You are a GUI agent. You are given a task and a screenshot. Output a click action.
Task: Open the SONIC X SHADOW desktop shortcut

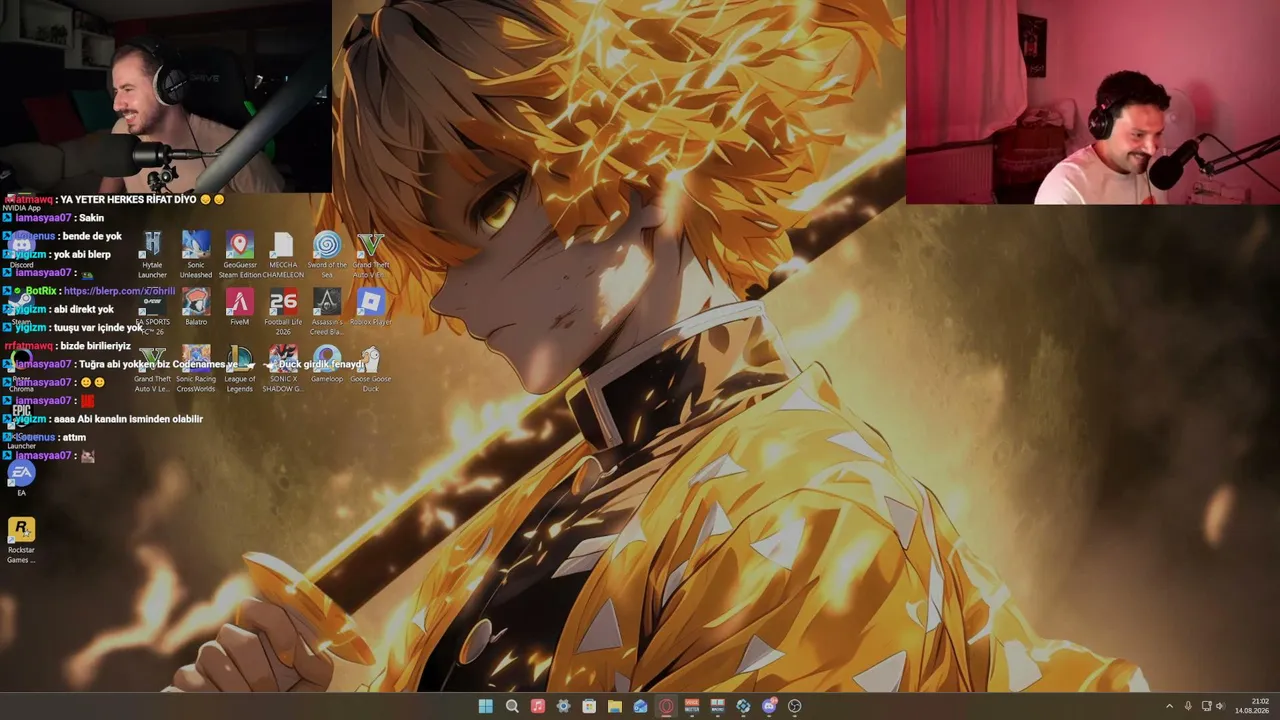[283, 369]
